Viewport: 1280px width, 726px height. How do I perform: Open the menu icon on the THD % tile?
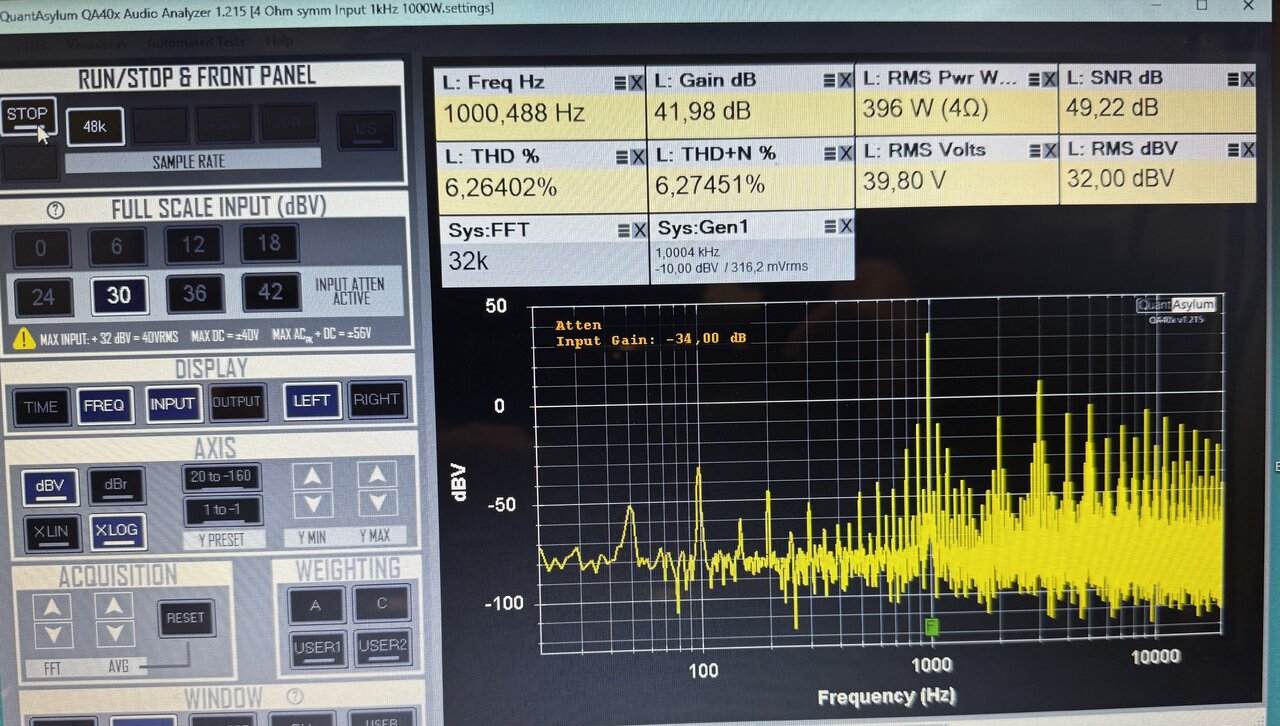(620, 156)
